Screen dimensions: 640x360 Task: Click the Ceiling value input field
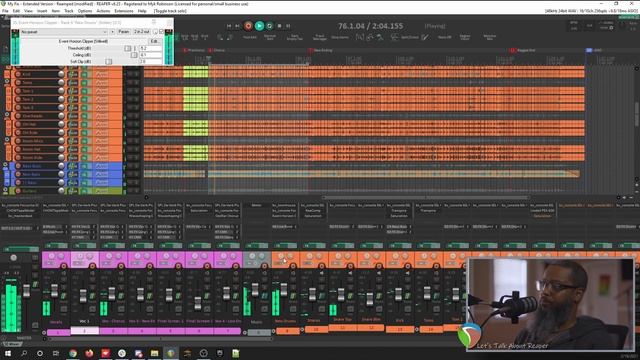151,55
